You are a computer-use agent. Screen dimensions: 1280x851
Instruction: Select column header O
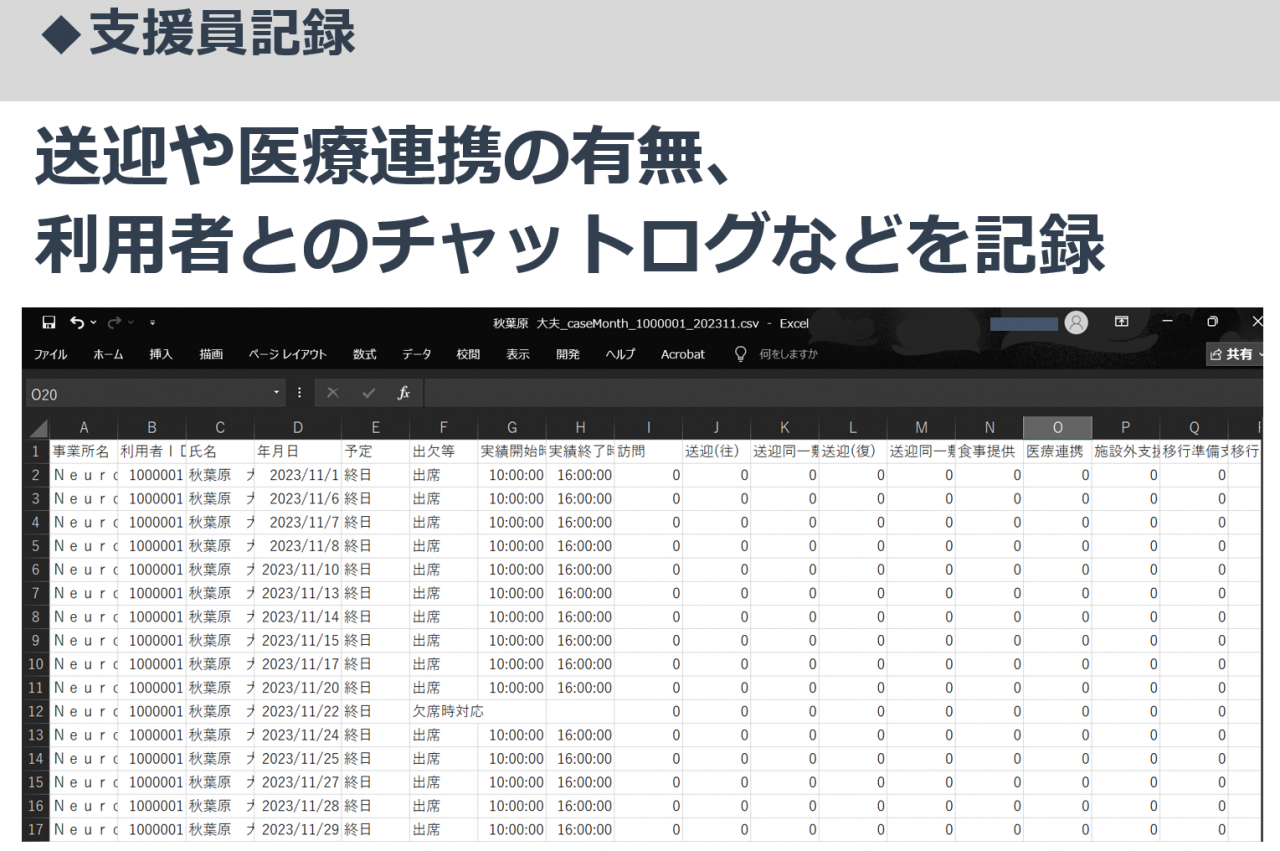point(1058,428)
